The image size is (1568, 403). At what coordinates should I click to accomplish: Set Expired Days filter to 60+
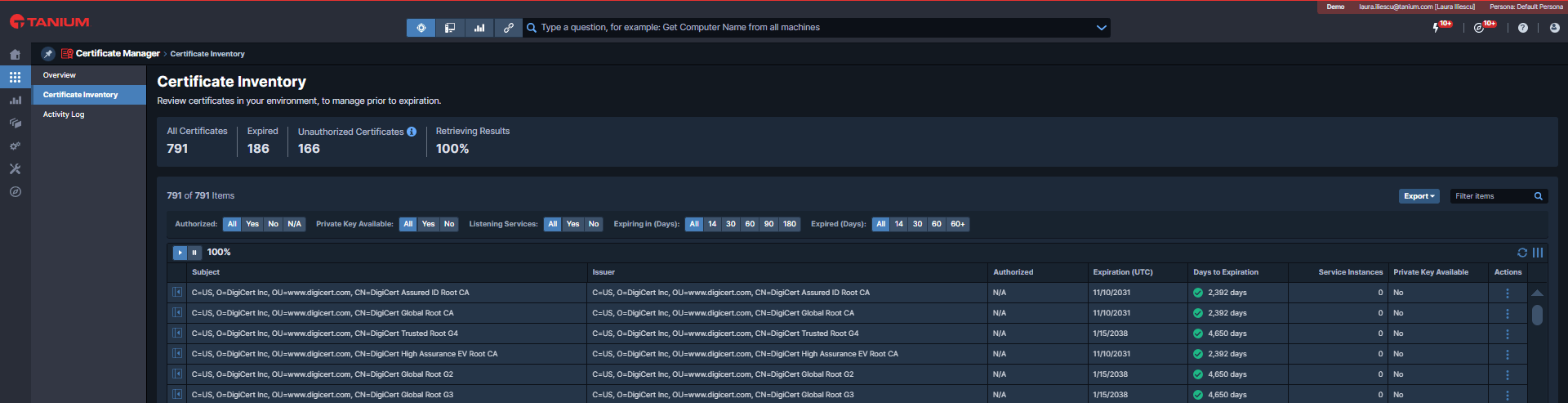[958, 224]
